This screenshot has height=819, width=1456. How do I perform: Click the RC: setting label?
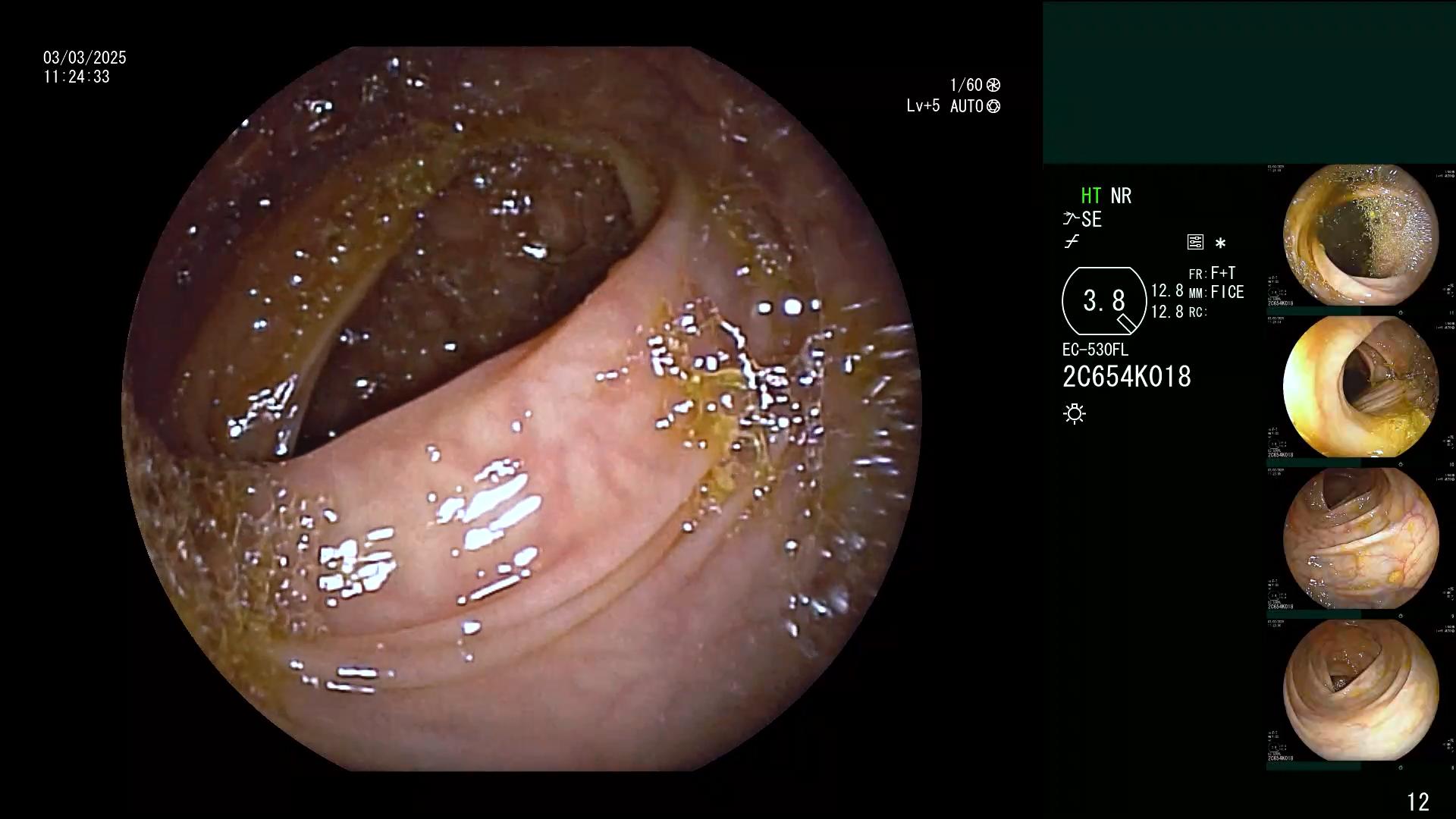click(x=1197, y=312)
